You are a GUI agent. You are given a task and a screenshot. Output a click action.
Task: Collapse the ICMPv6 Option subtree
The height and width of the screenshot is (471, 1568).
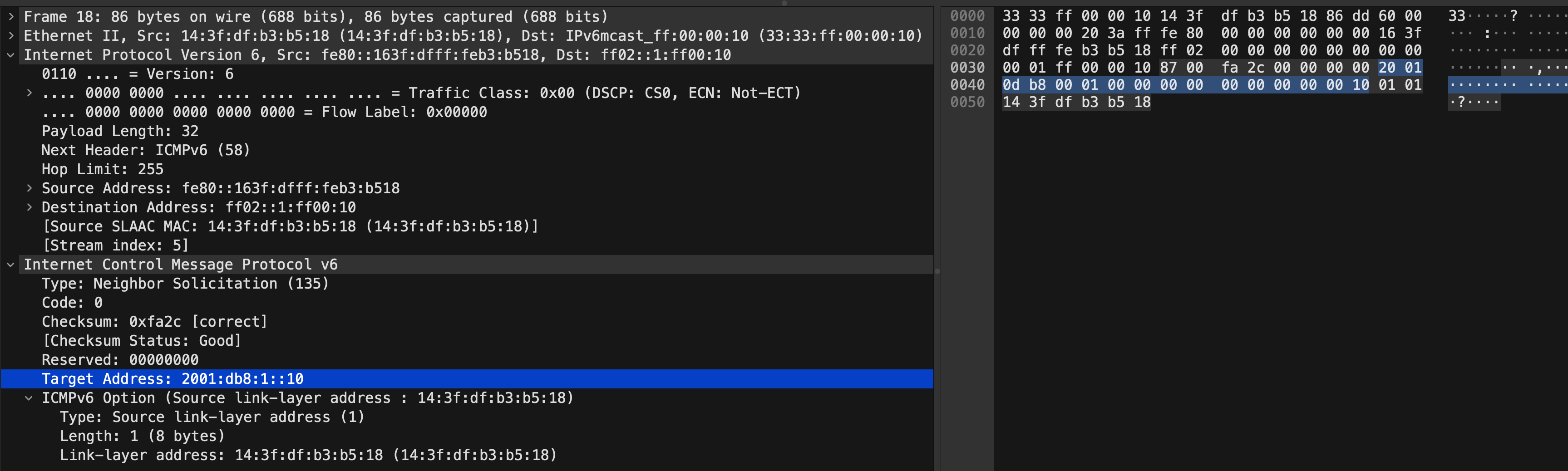[x=29, y=398]
